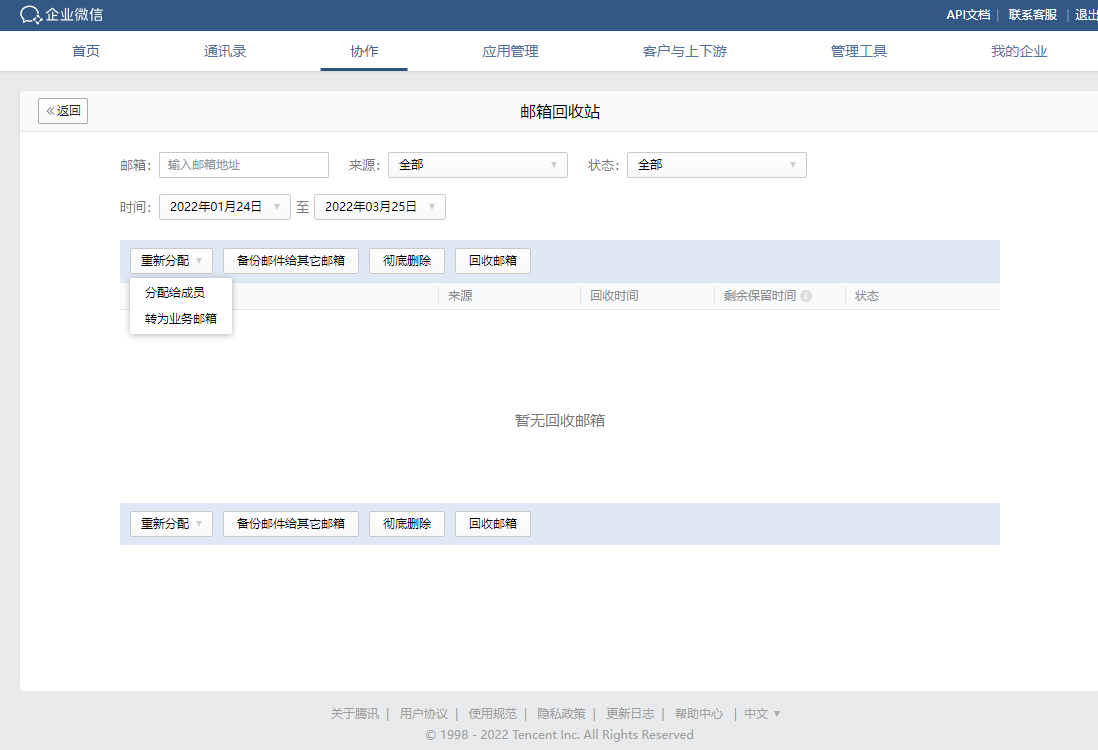Viewport: 1098px width, 750px height.
Task: Select 分配给成员 from dropdown menu
Action: (175, 293)
